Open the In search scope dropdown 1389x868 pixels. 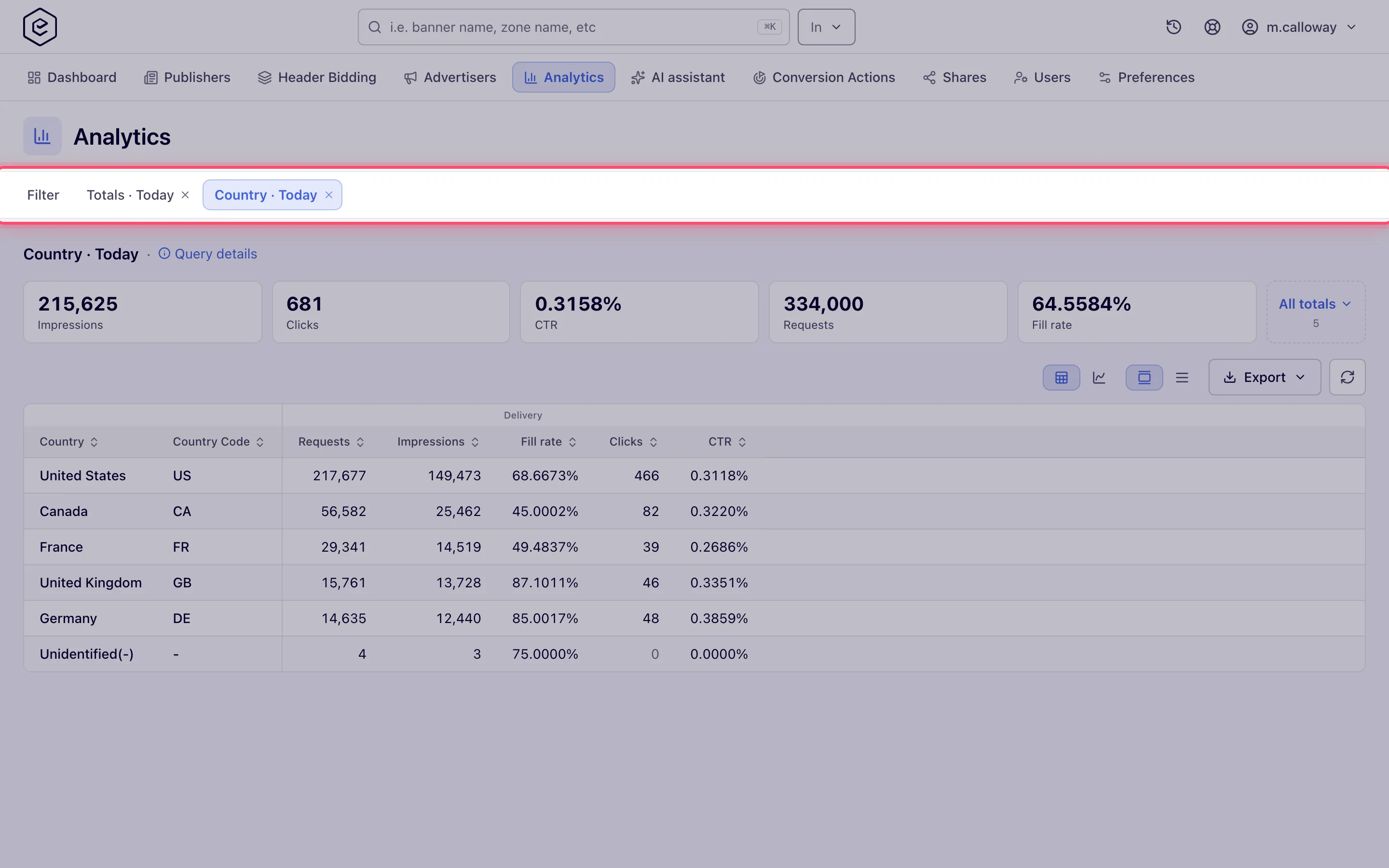coord(826,27)
